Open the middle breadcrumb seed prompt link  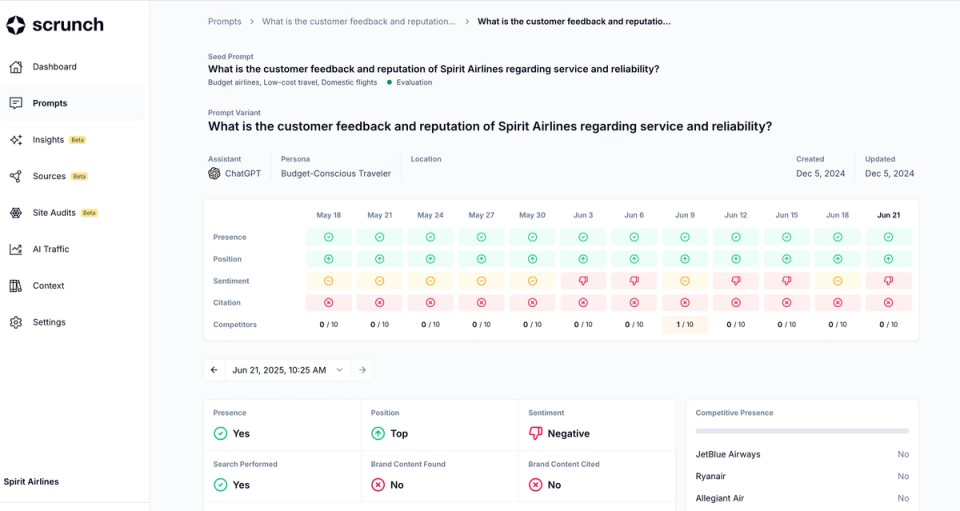point(359,21)
